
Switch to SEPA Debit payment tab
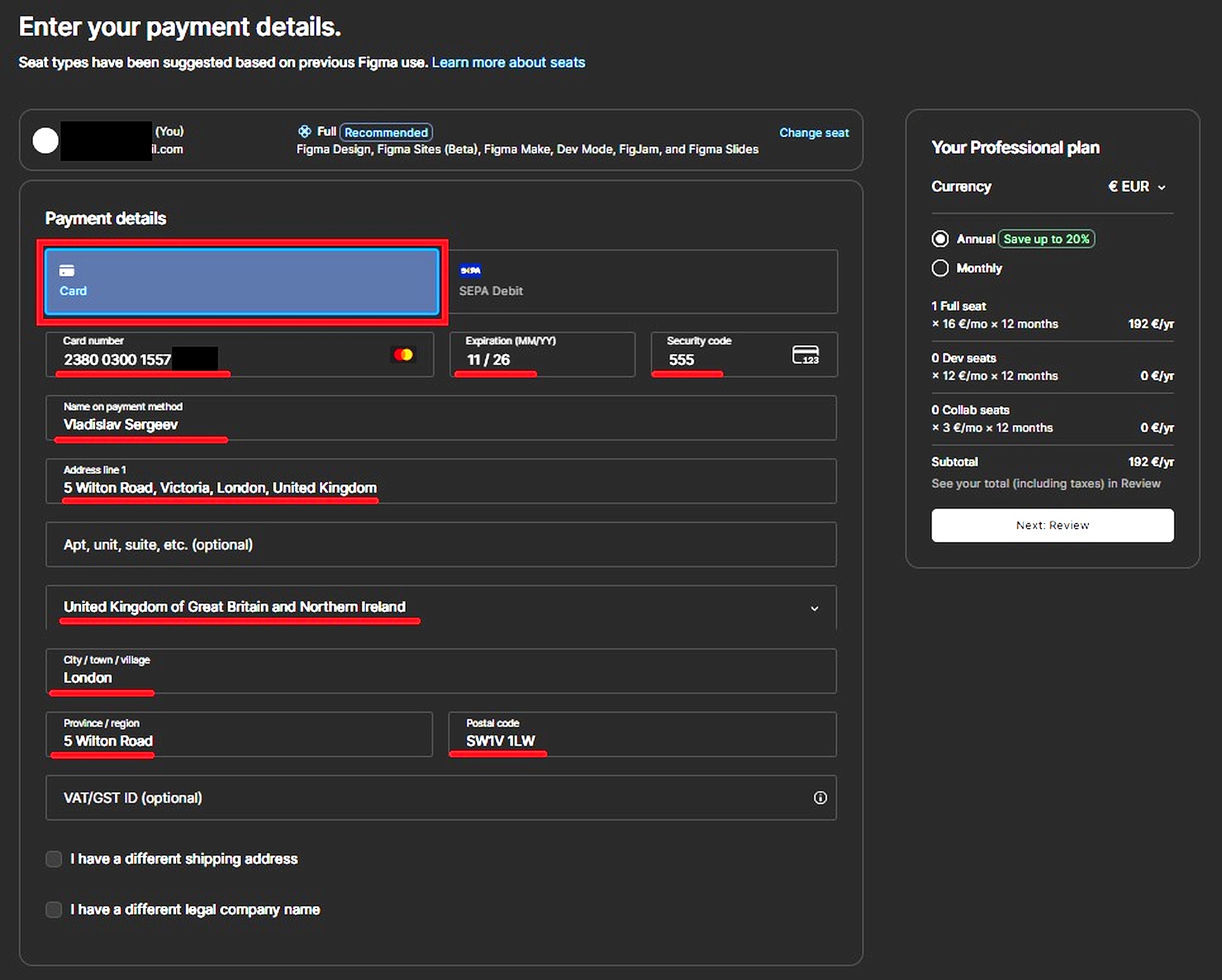click(x=643, y=282)
